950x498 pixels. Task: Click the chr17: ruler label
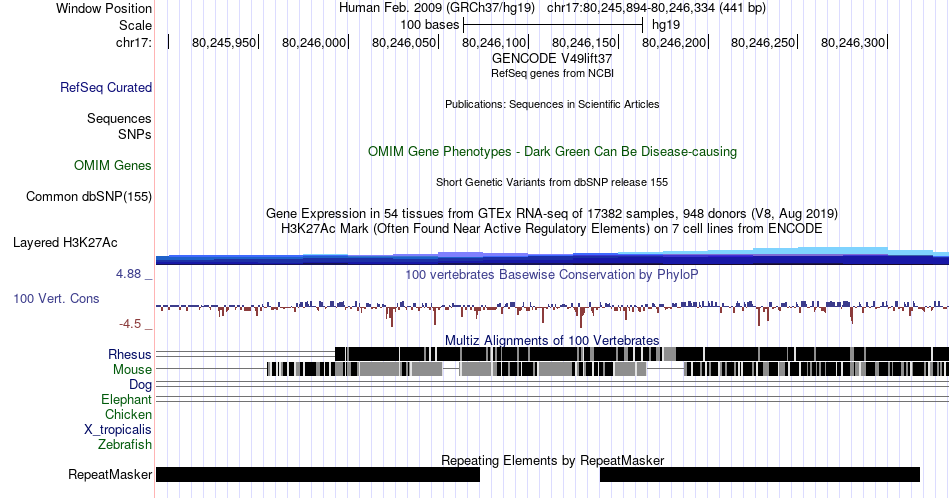tap(134, 42)
